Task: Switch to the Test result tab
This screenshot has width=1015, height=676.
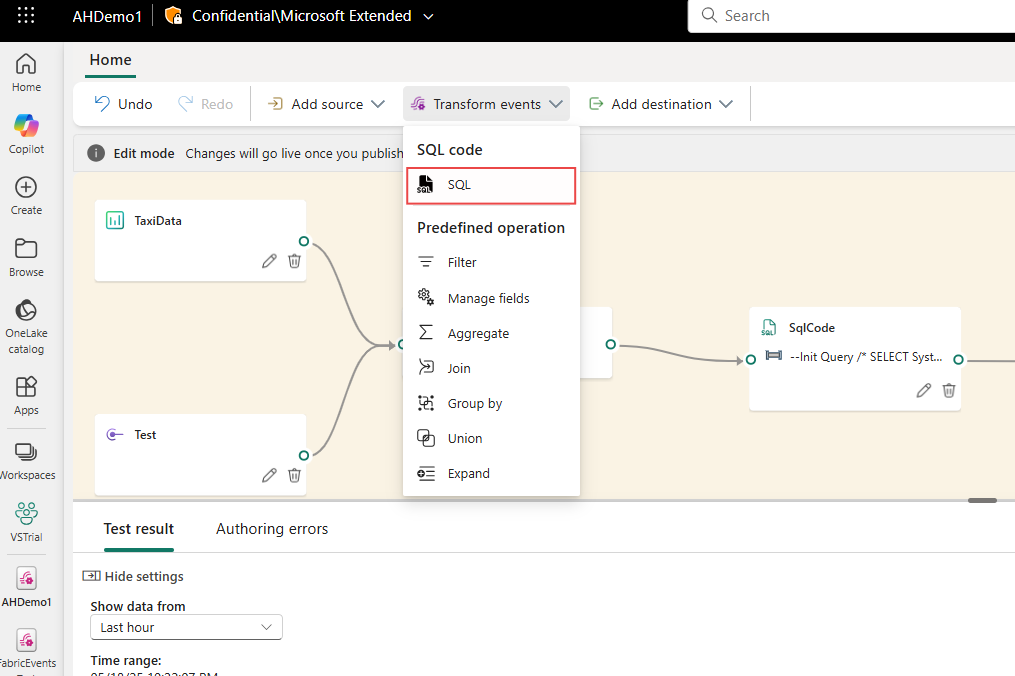Action: pos(139,529)
